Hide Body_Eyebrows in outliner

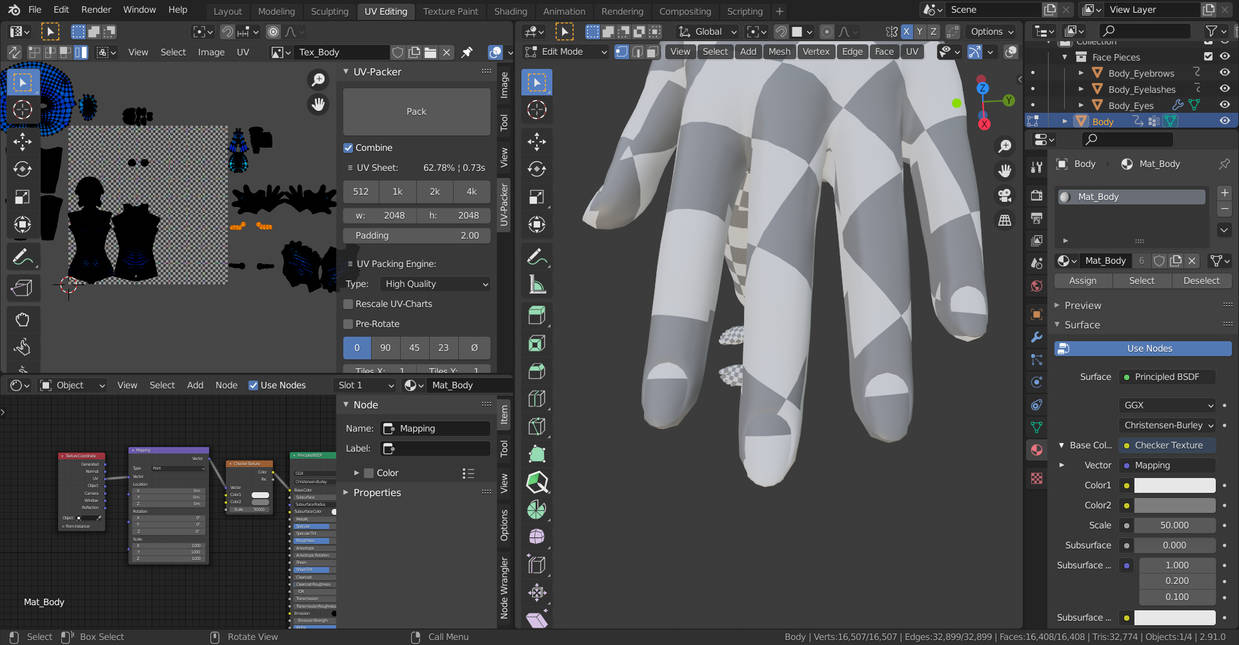(x=1224, y=73)
